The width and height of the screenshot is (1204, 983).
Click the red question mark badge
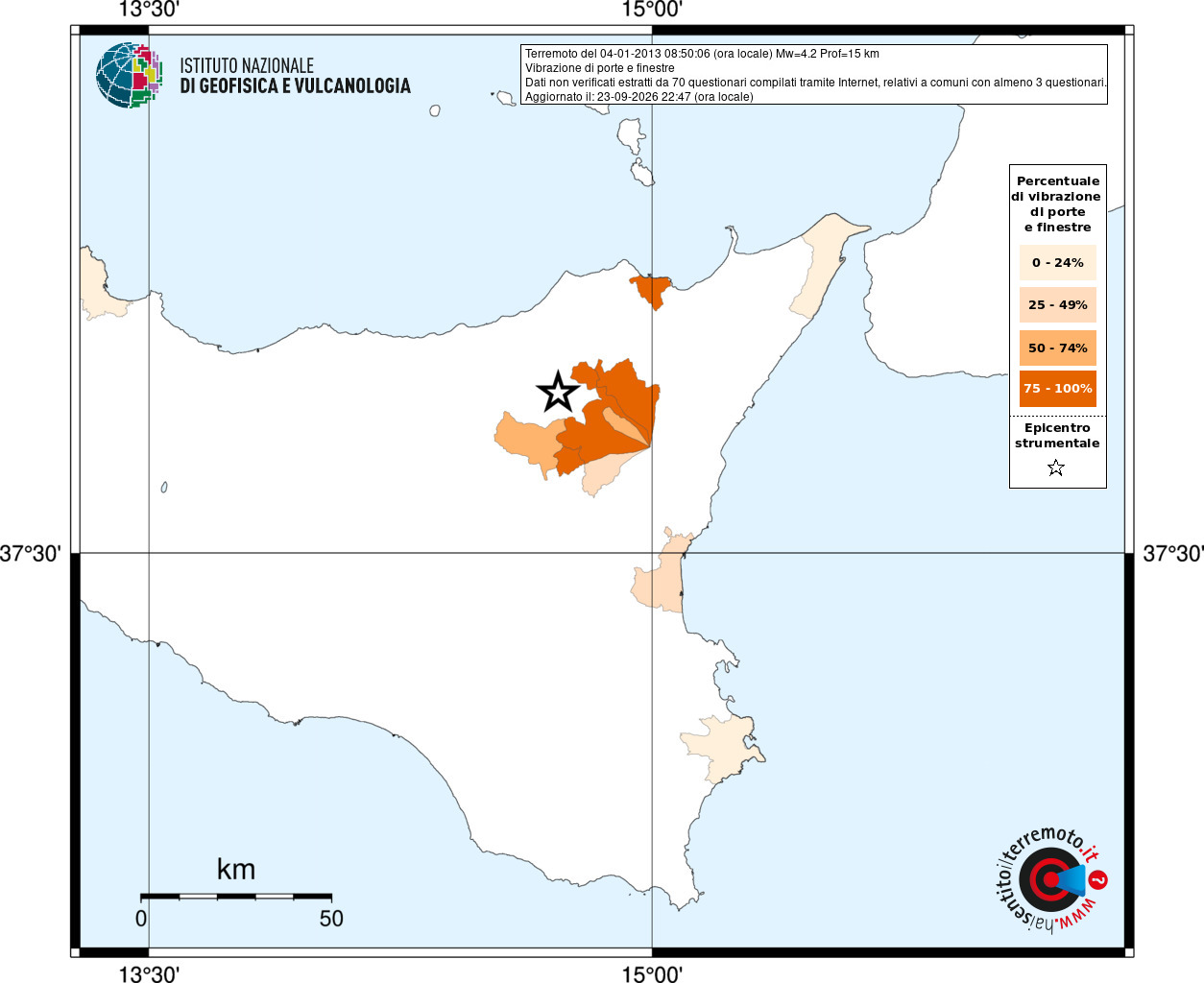coord(1098,879)
